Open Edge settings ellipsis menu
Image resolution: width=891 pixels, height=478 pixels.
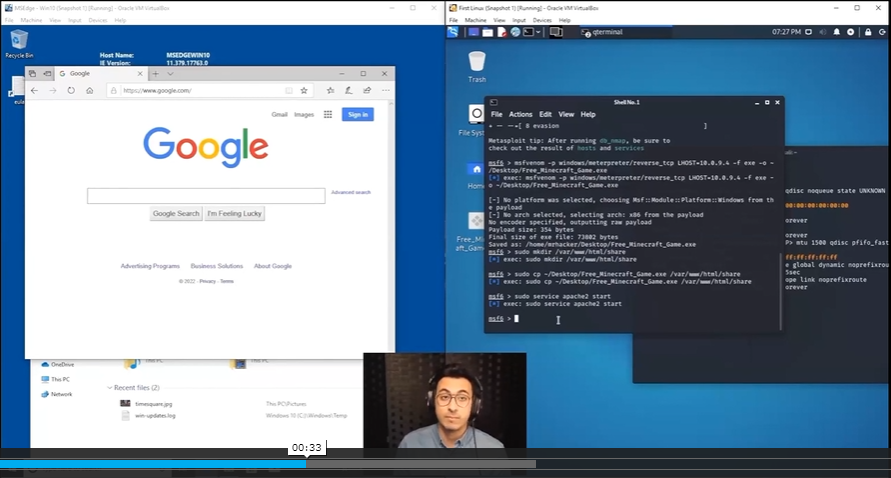point(385,91)
